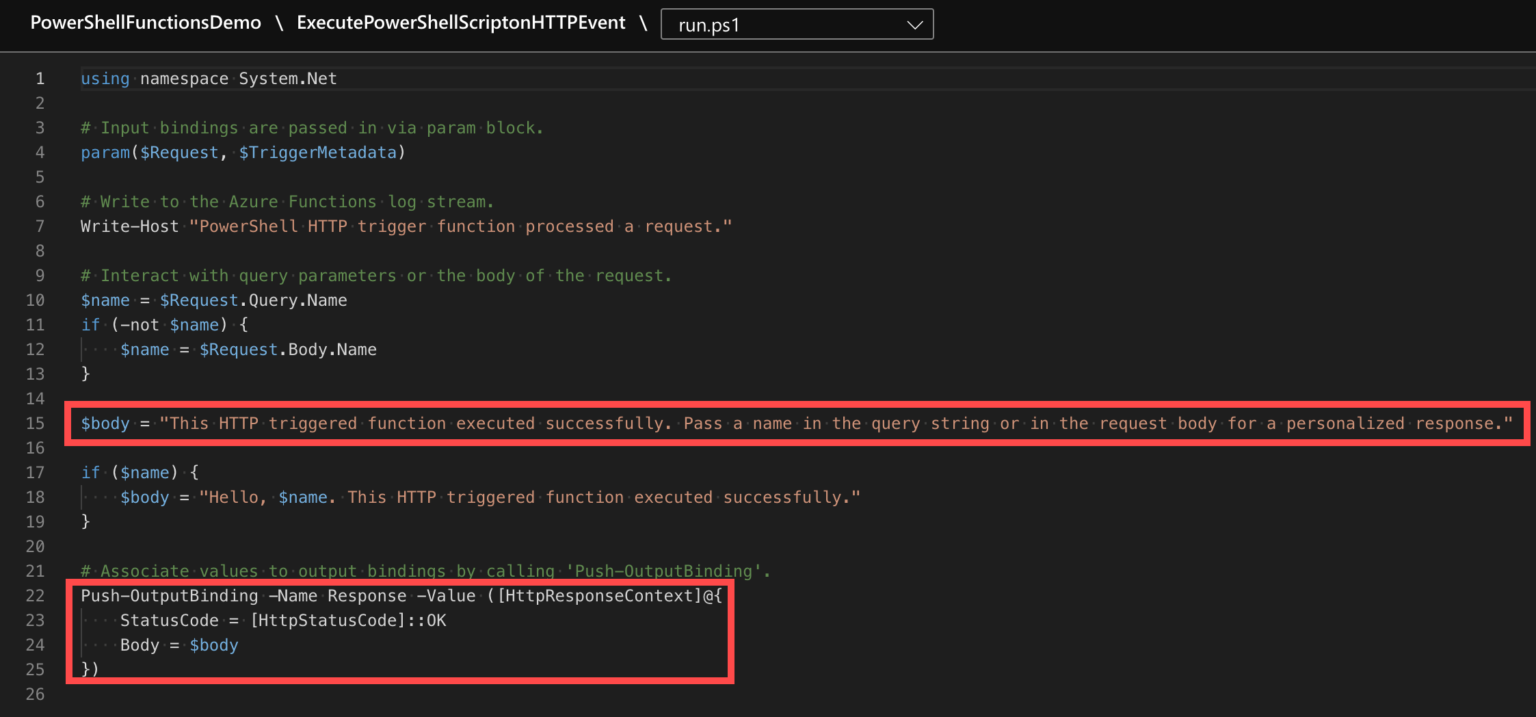This screenshot has height=717, width=1536.
Task: Place cursor on using namespace System.Net line
Action: click(x=216, y=78)
